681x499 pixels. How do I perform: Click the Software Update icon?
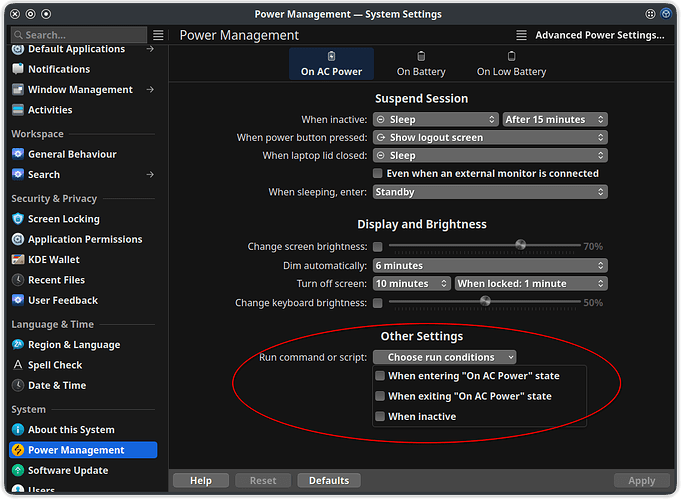click(x=18, y=471)
